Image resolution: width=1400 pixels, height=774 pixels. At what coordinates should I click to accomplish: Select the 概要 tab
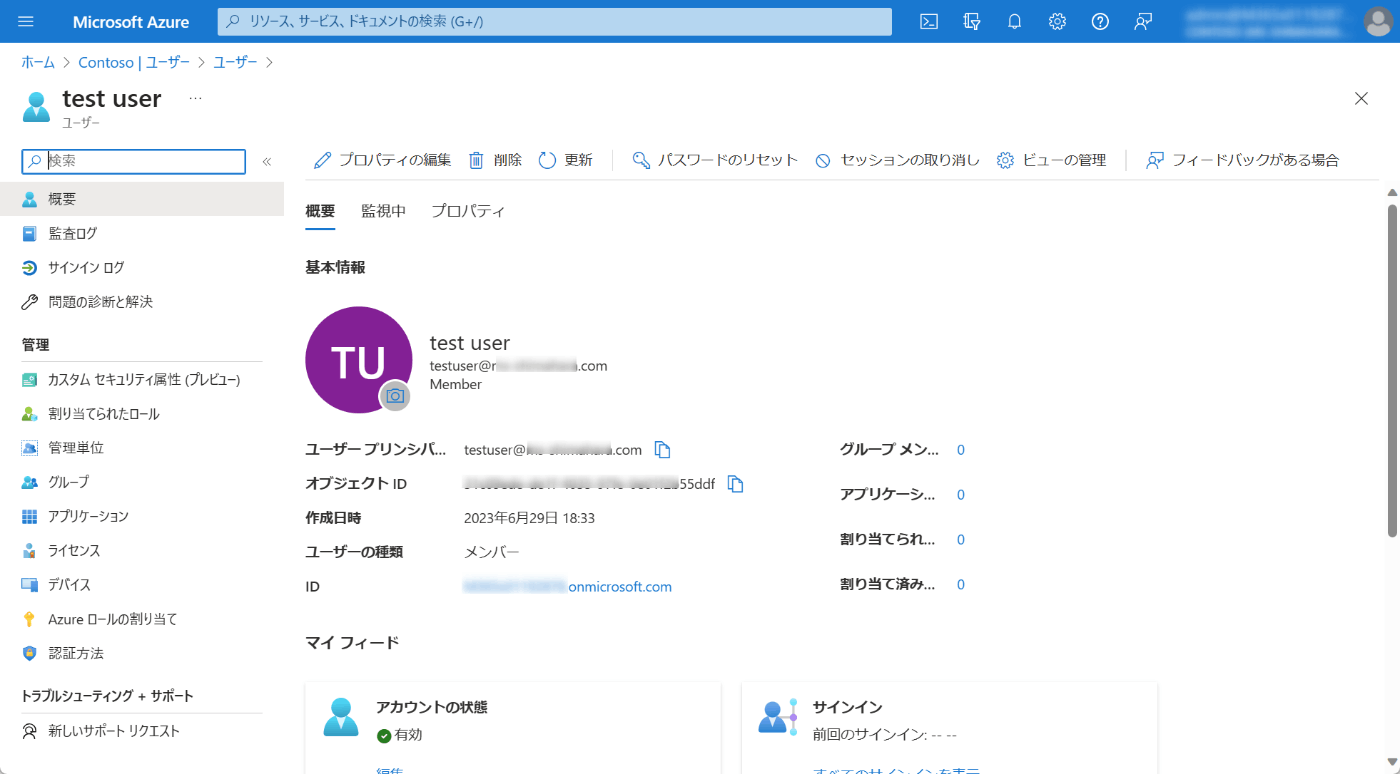point(320,211)
